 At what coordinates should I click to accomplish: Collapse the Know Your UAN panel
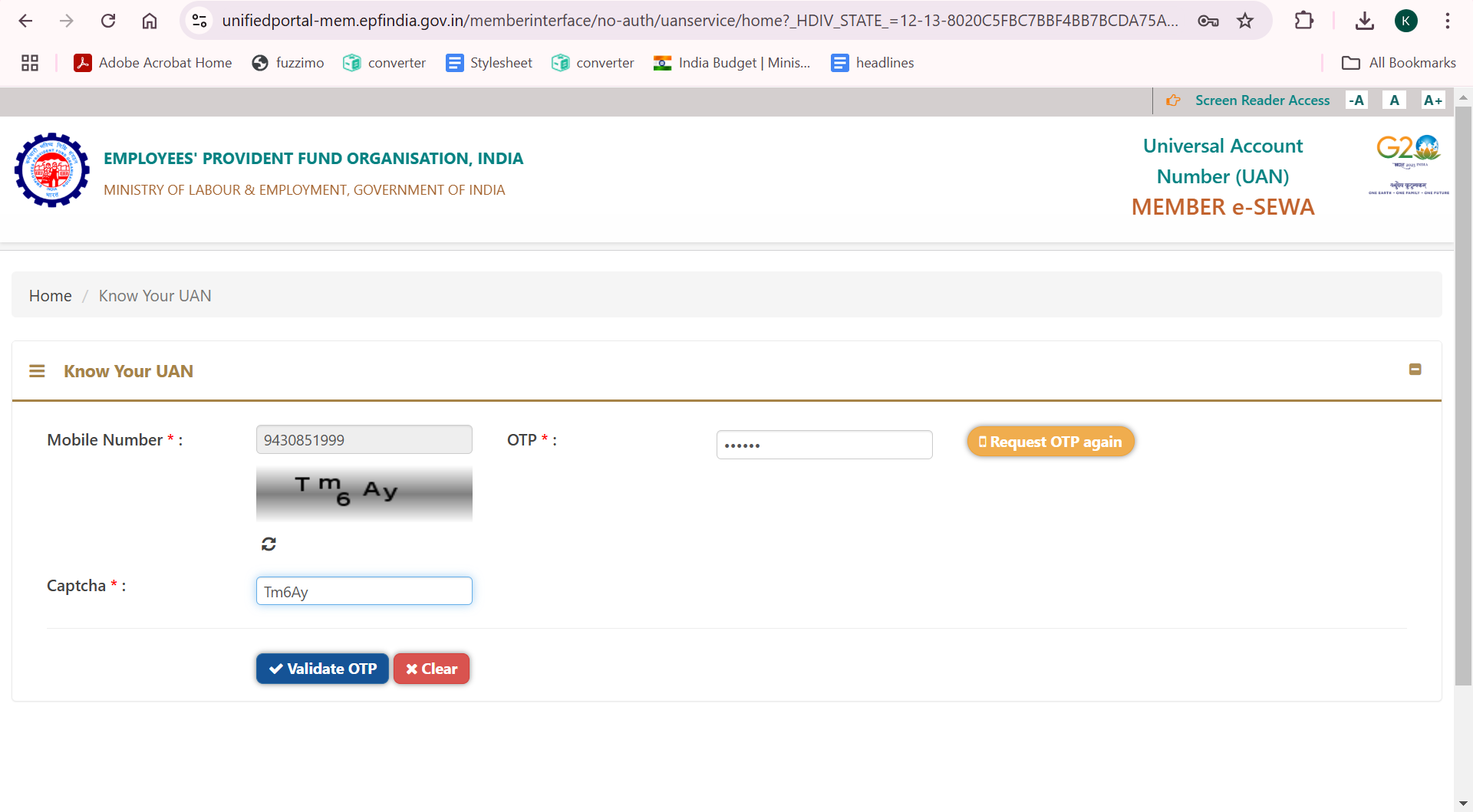point(1415,370)
